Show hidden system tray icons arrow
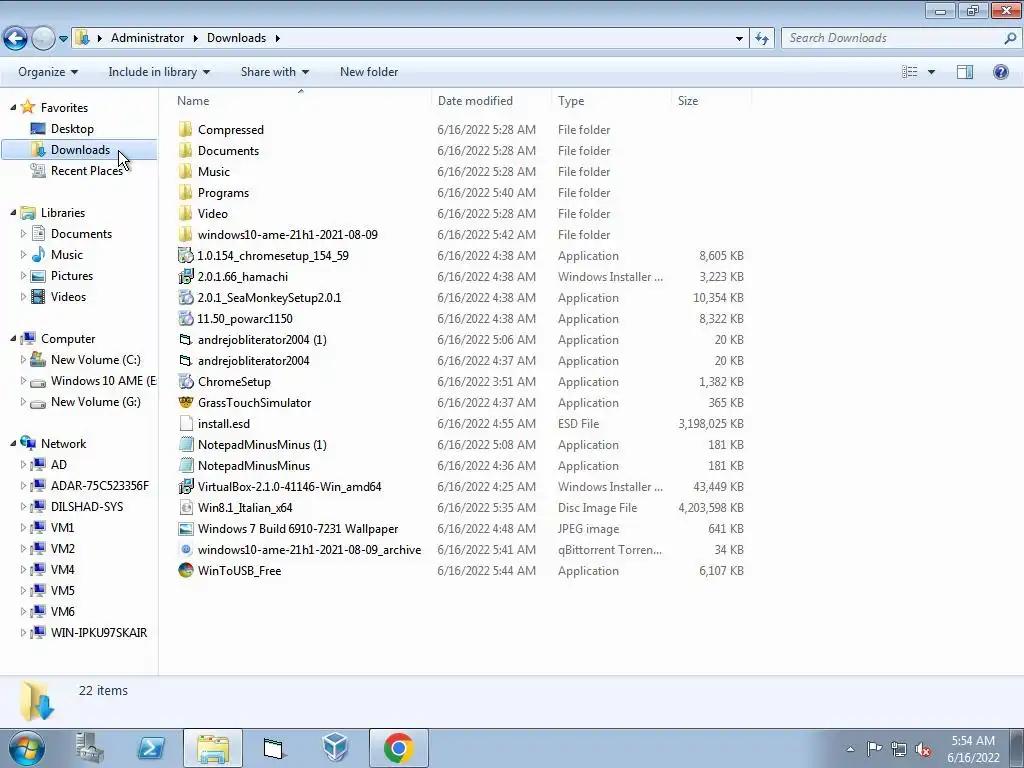Viewport: 1024px width, 768px height. pyautogui.click(x=850, y=749)
